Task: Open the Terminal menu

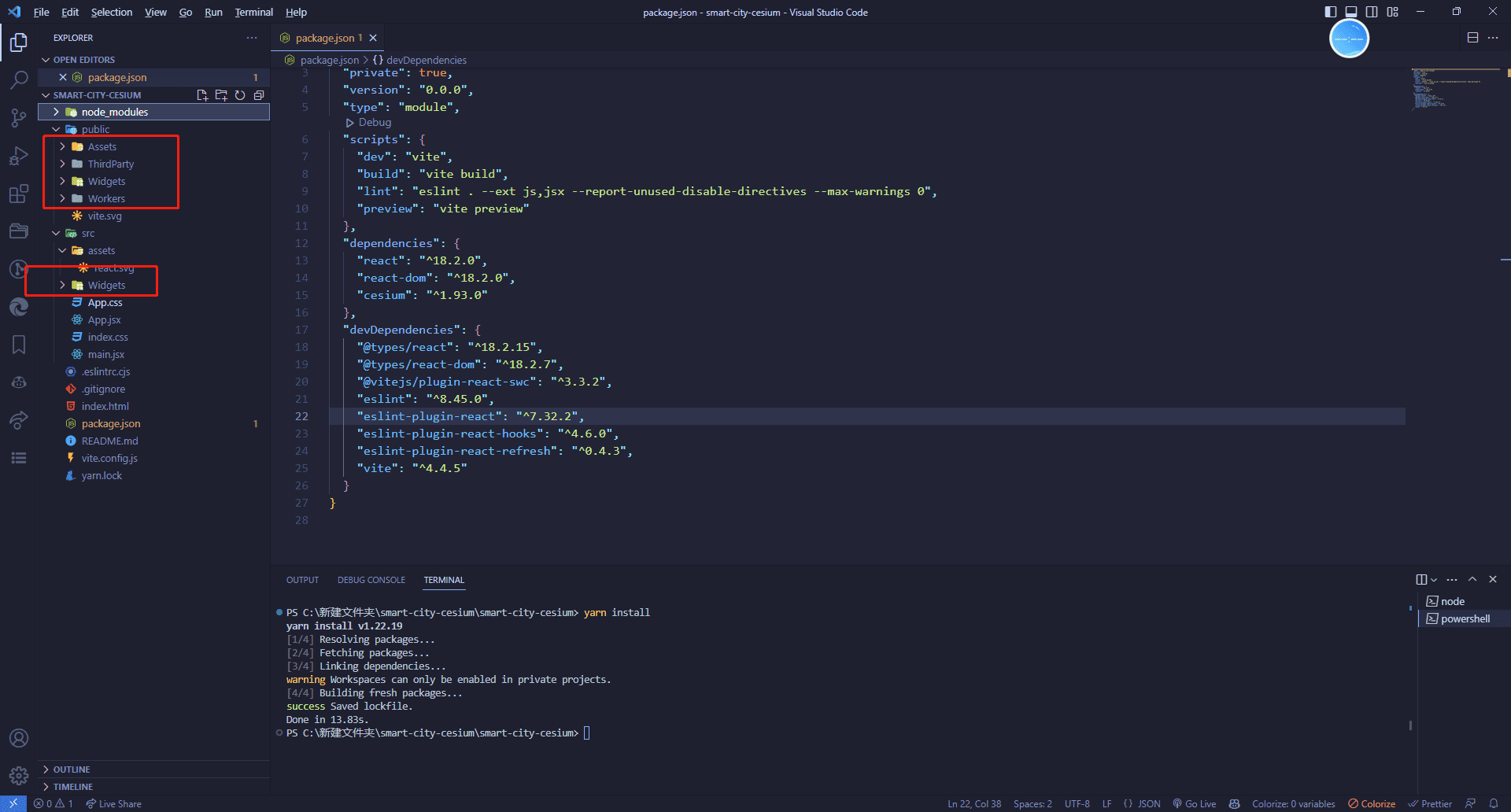Action: tap(253, 12)
